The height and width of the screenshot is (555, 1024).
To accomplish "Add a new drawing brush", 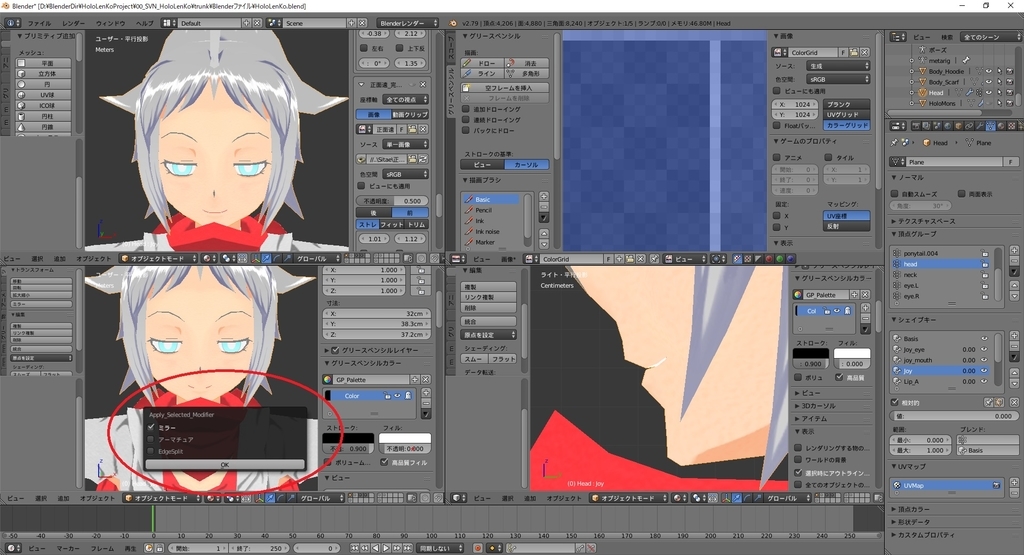I will [543, 196].
